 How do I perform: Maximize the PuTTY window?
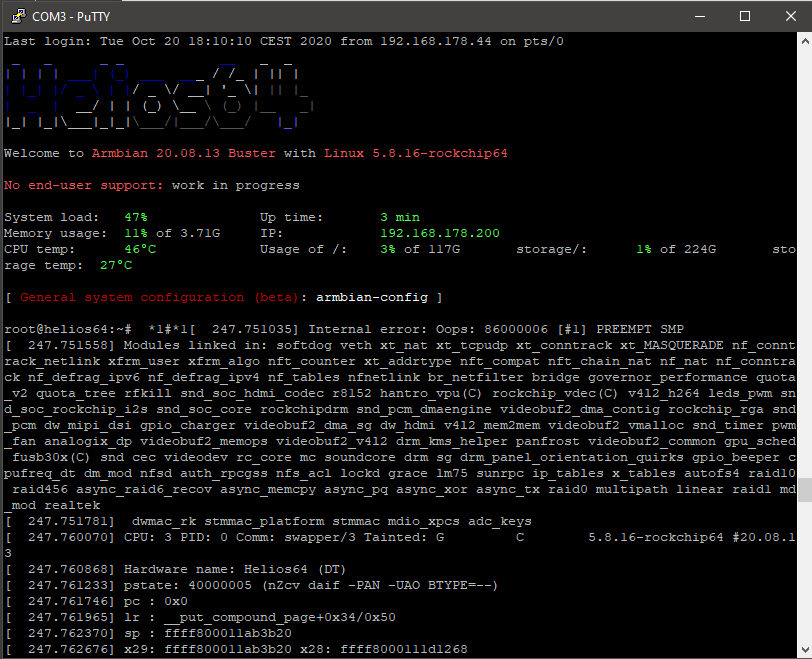pos(745,16)
